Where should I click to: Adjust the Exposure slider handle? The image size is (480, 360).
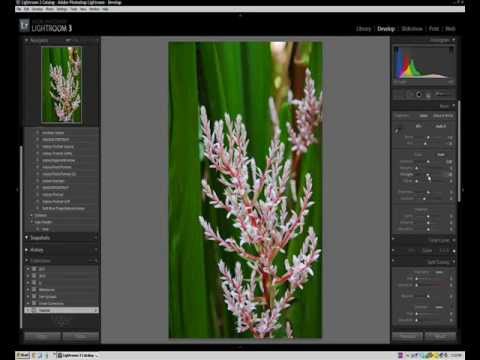[428, 162]
